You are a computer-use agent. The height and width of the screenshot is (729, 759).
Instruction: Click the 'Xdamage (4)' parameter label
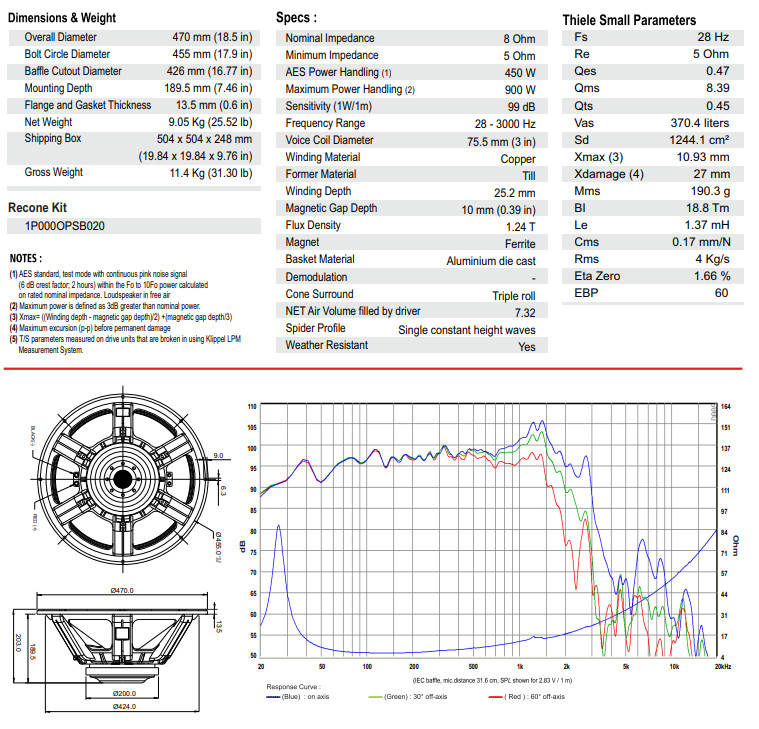click(x=609, y=174)
